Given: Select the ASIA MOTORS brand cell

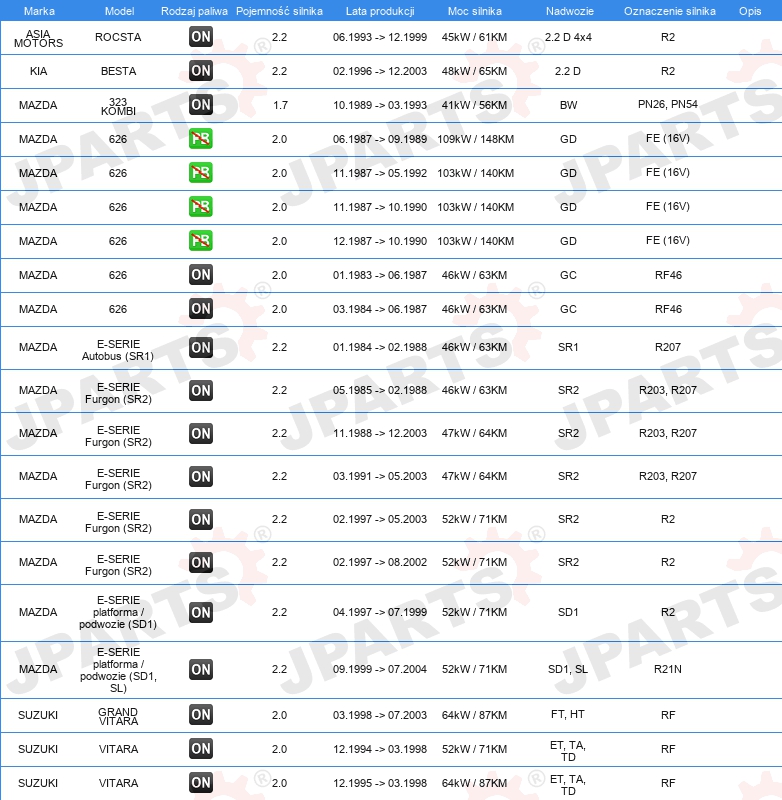Looking at the screenshot, I should click(38, 38).
